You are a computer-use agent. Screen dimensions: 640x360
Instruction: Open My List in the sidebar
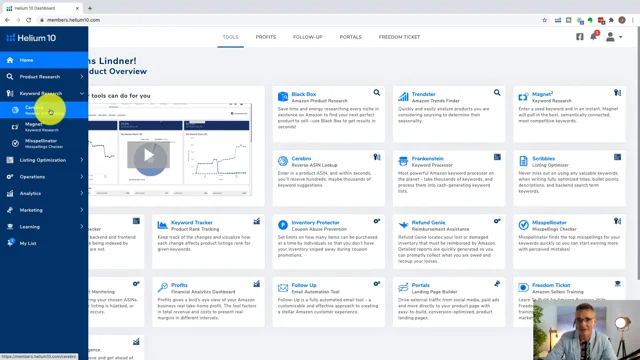point(44,243)
